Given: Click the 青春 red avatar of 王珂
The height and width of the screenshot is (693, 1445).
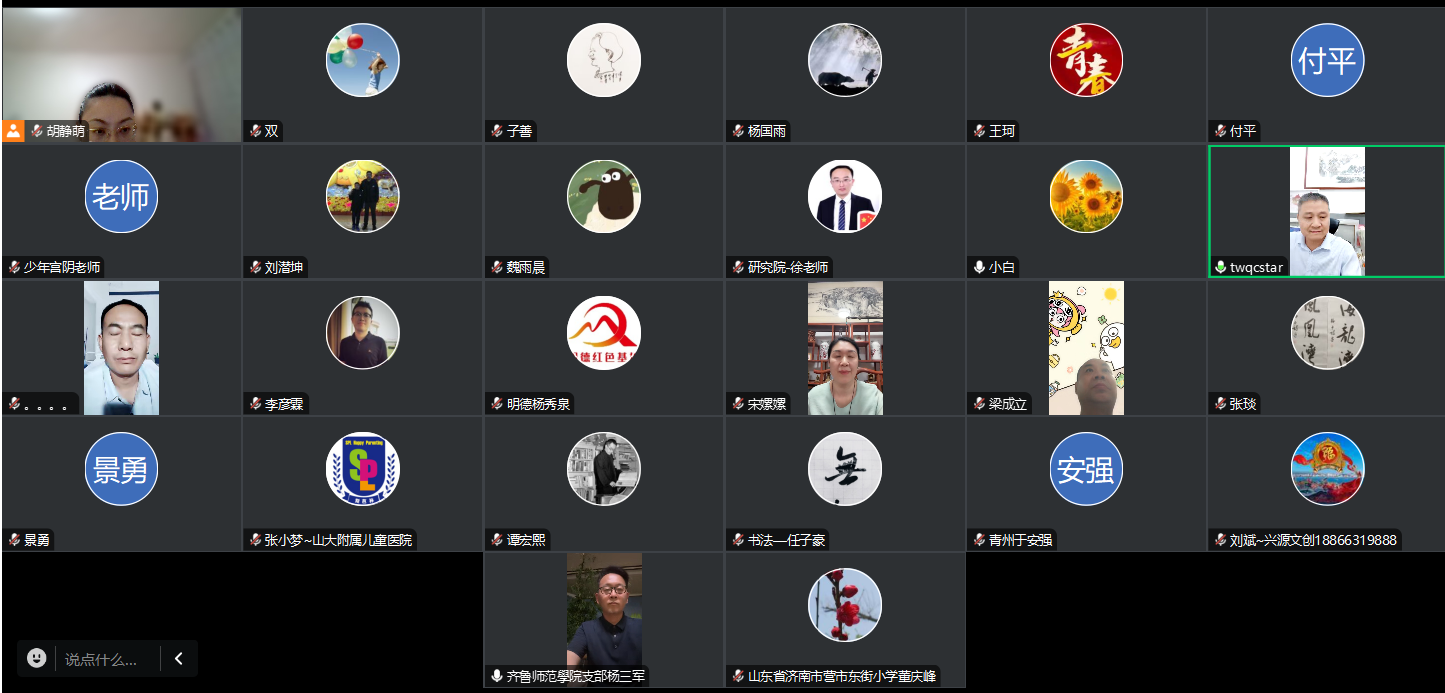Looking at the screenshot, I should [x=1086, y=60].
